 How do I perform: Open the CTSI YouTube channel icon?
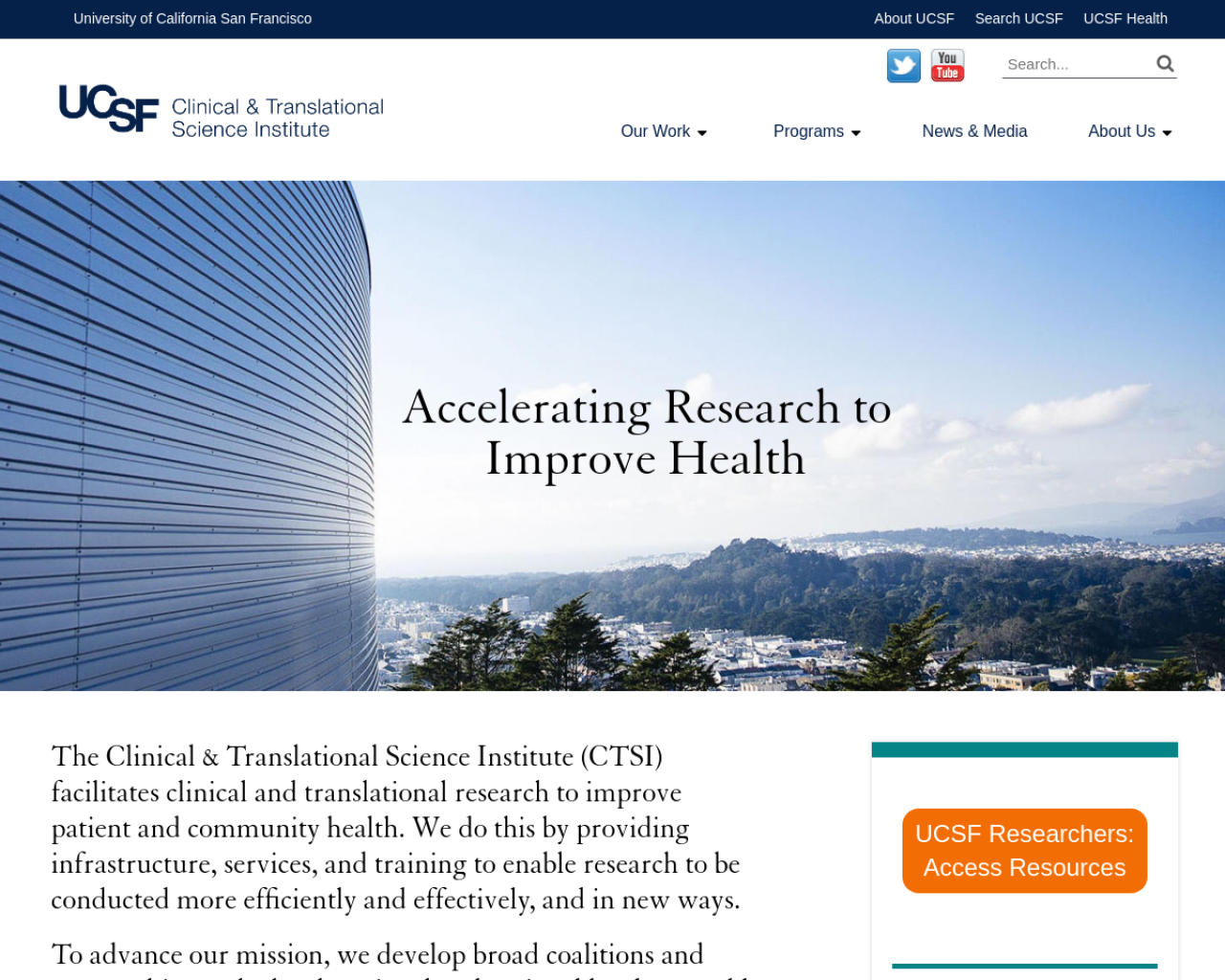coord(947,66)
